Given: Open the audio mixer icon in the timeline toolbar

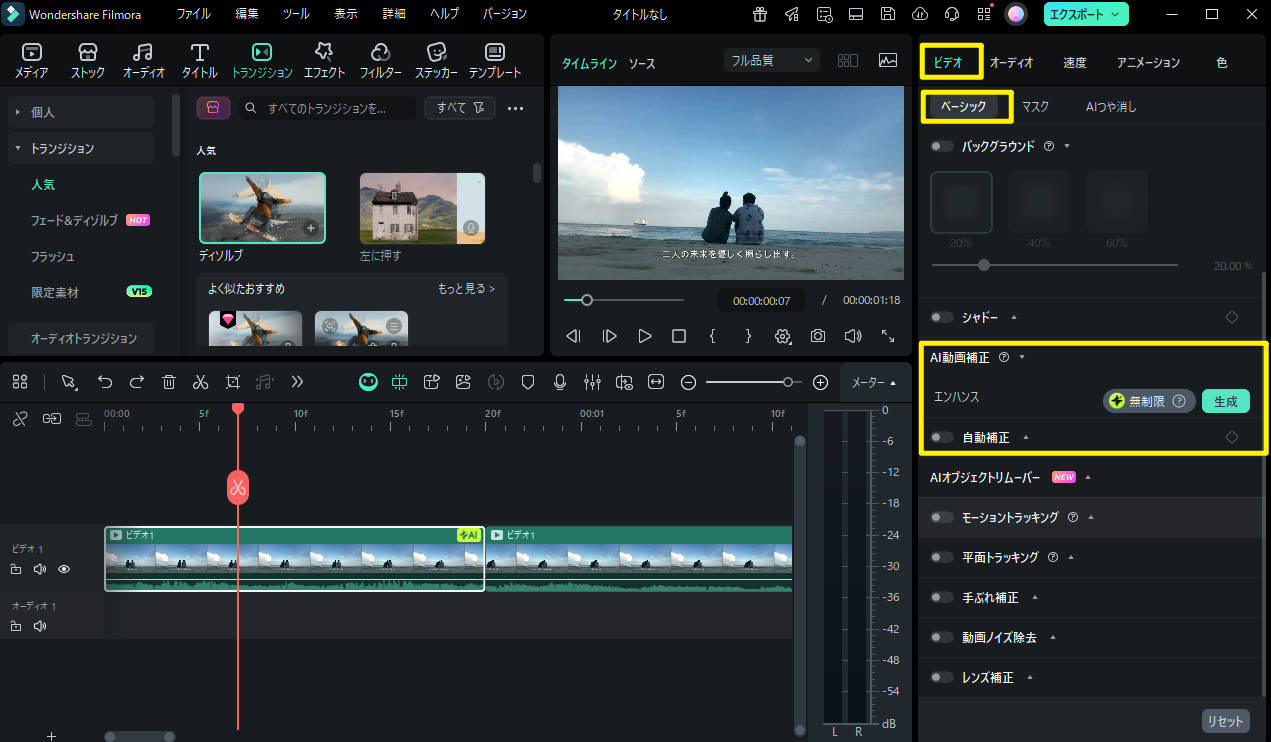Looking at the screenshot, I should (x=592, y=381).
